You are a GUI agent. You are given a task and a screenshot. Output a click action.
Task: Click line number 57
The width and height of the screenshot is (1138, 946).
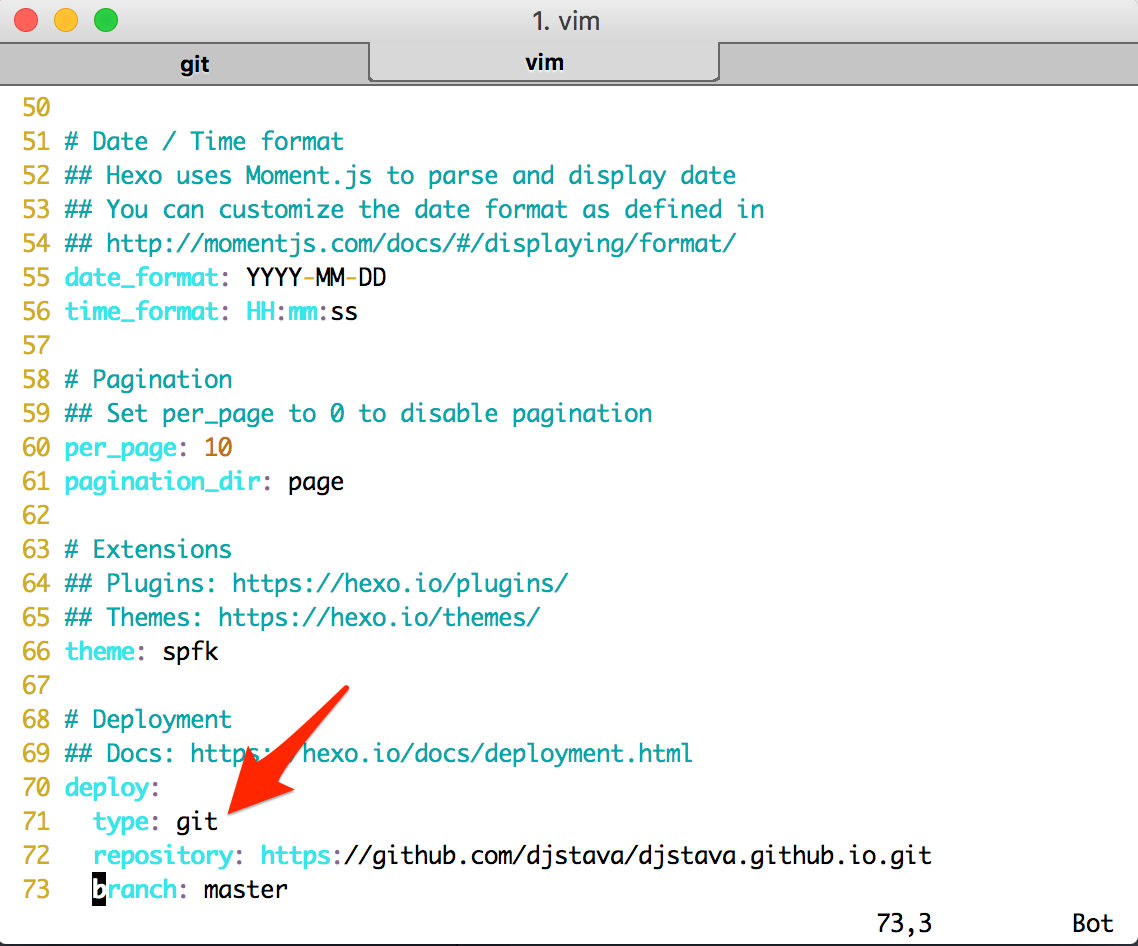pyautogui.click(x=36, y=346)
